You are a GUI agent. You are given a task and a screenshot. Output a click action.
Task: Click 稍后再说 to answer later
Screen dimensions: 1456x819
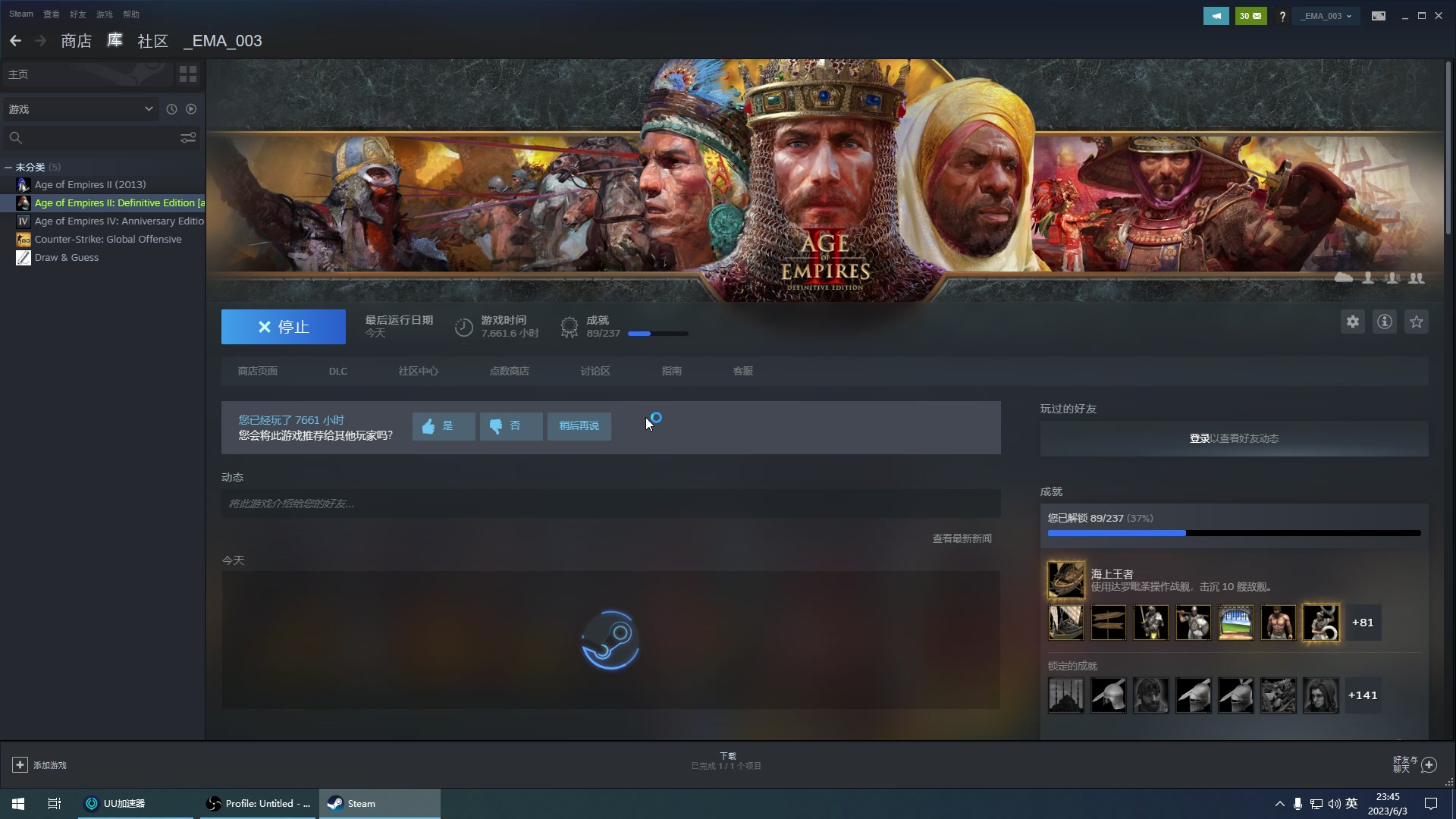579,426
